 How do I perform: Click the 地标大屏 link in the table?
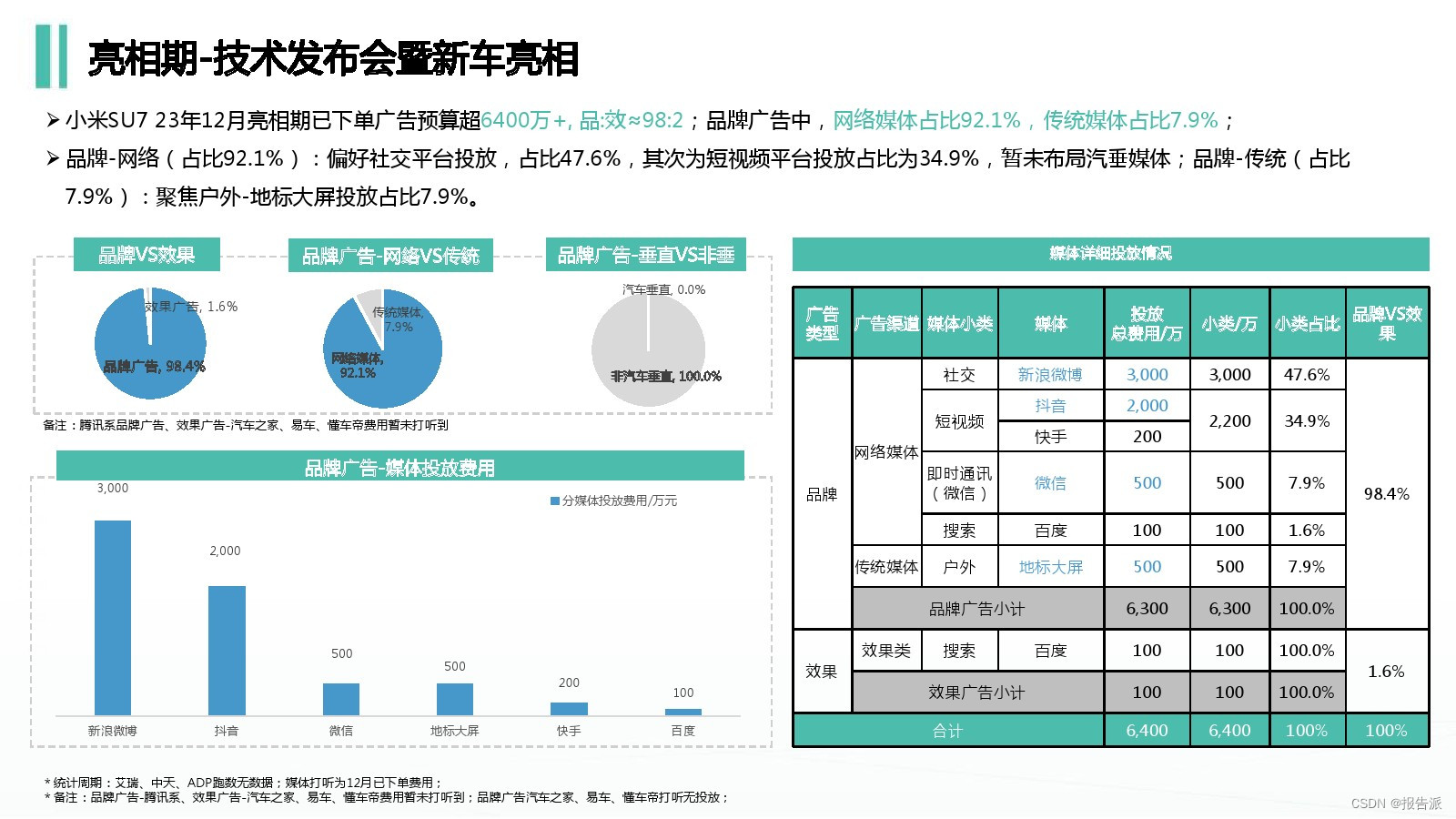[x=1051, y=567]
